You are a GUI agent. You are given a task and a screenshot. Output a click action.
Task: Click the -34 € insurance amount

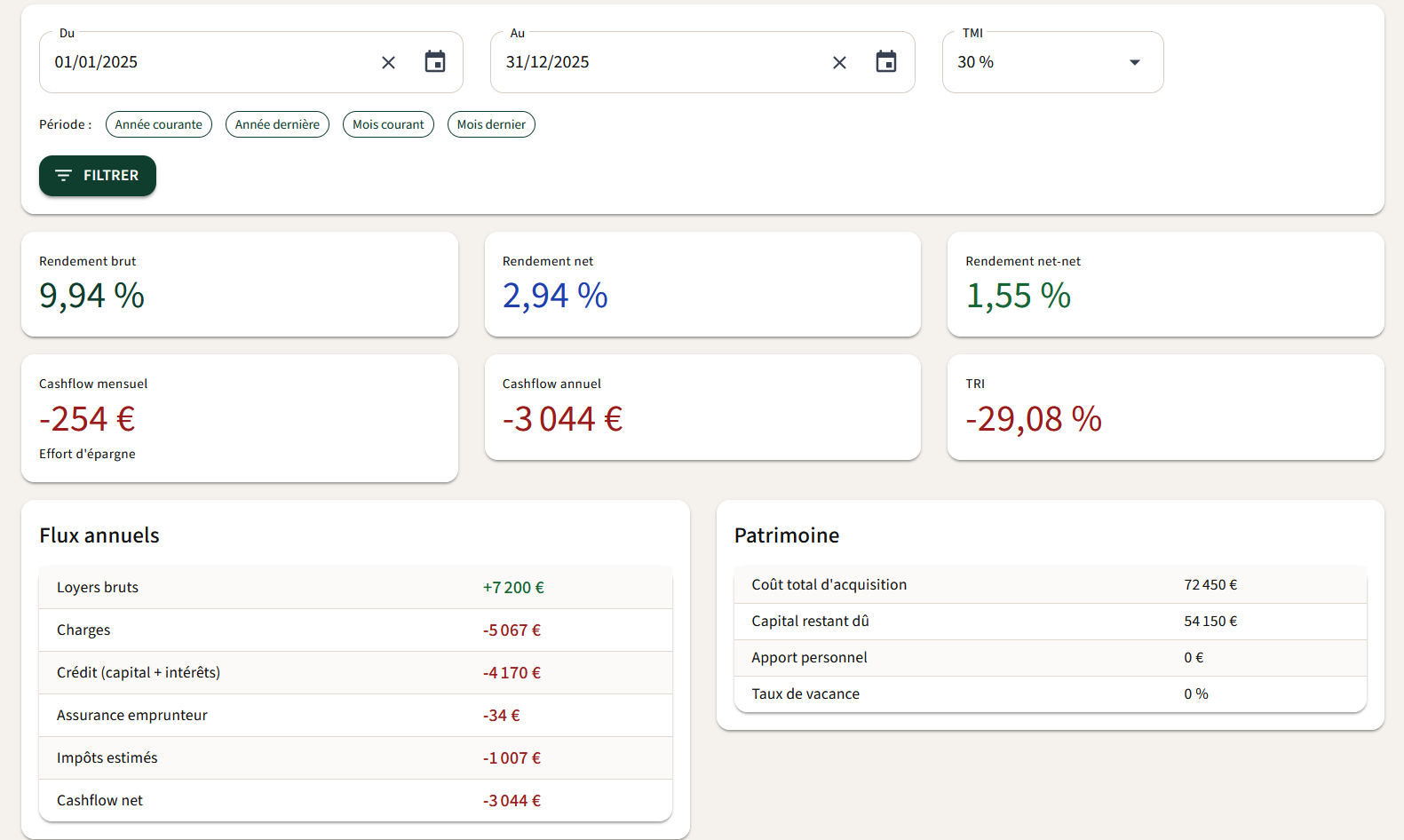pos(502,716)
